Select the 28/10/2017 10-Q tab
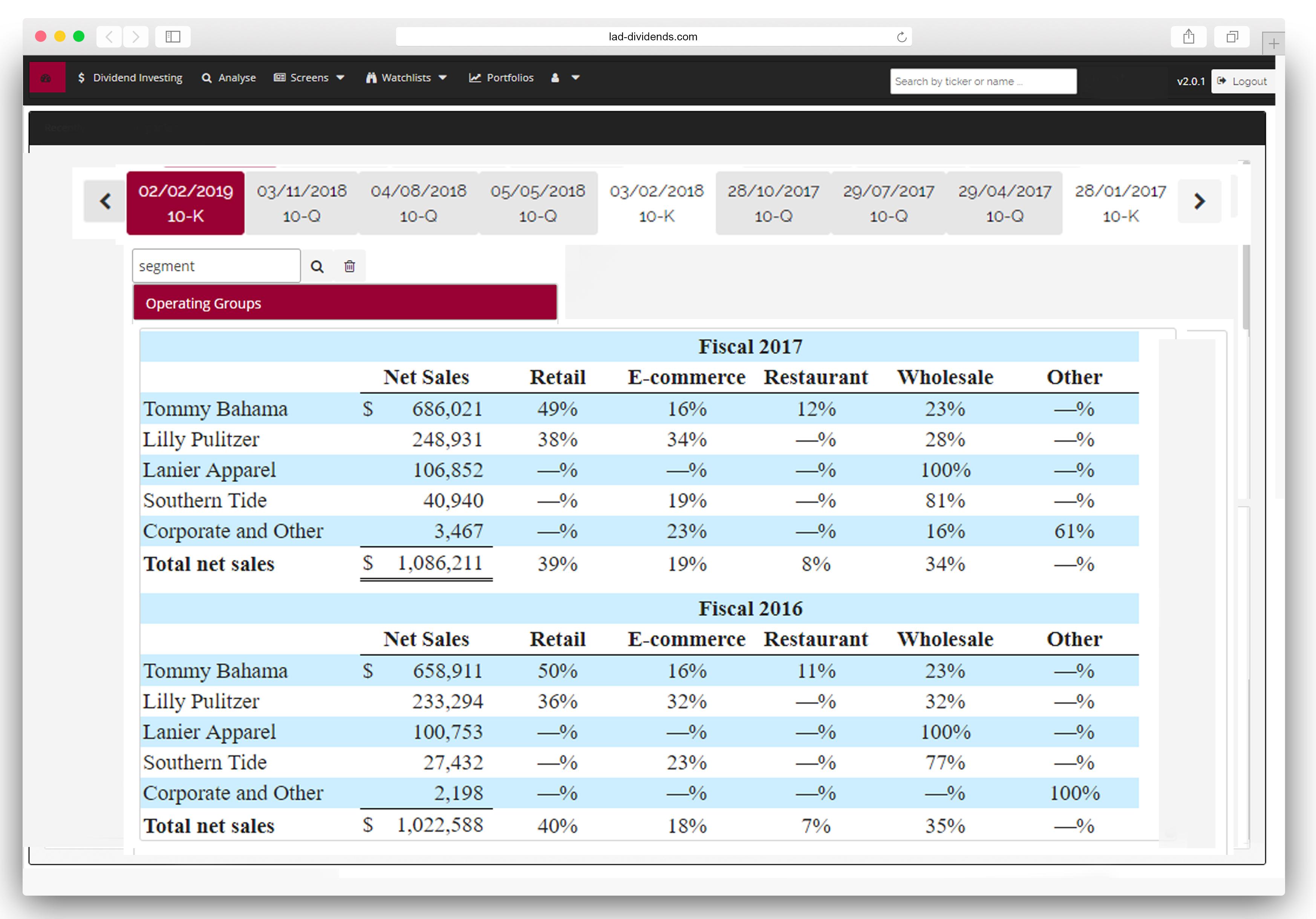Viewport: 1316px width, 919px height. tap(773, 204)
